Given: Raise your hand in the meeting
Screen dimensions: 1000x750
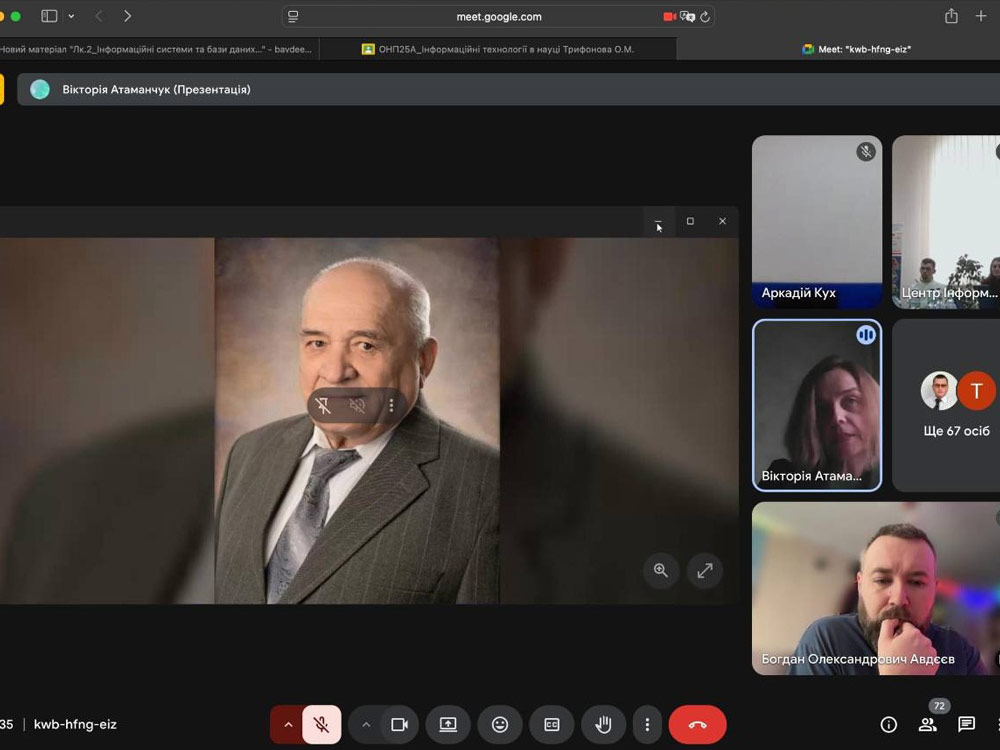Looking at the screenshot, I should pyautogui.click(x=604, y=725).
